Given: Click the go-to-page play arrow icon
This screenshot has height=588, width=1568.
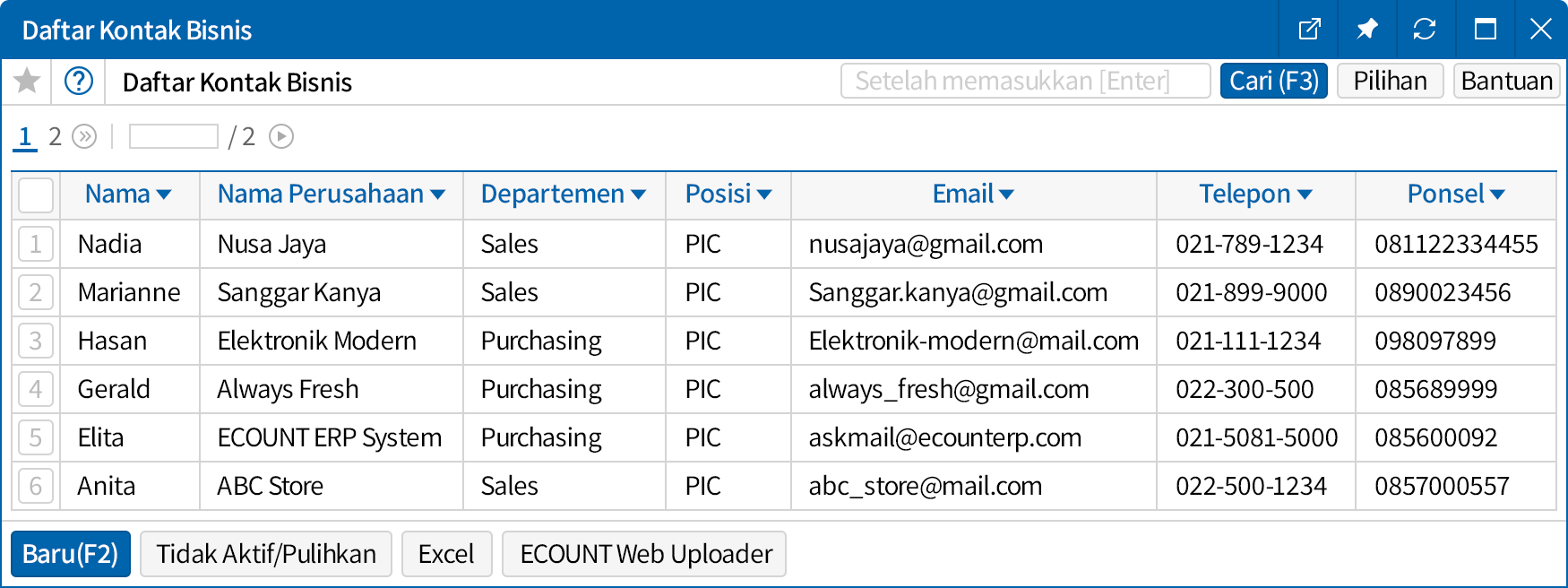Looking at the screenshot, I should pyautogui.click(x=281, y=136).
